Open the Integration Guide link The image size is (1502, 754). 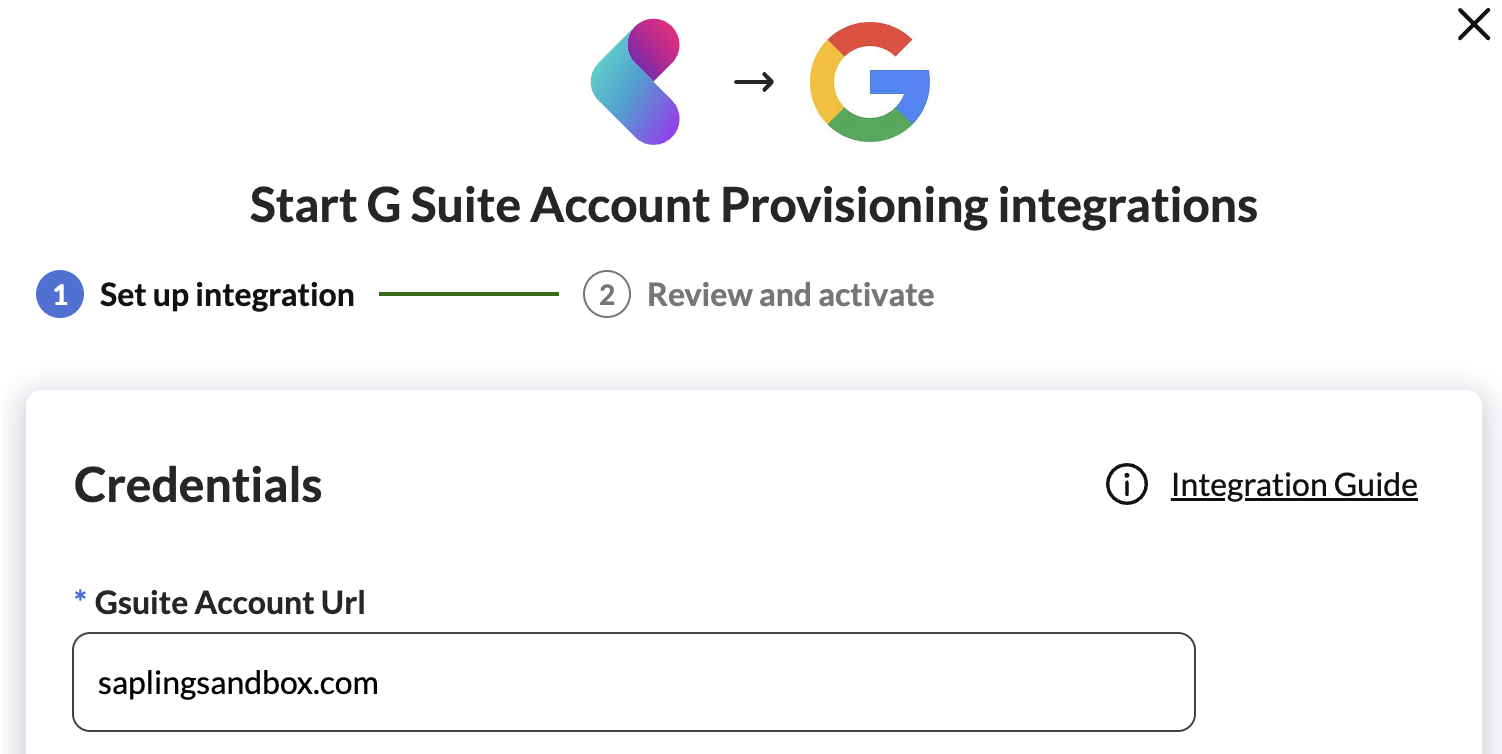[x=1294, y=485]
